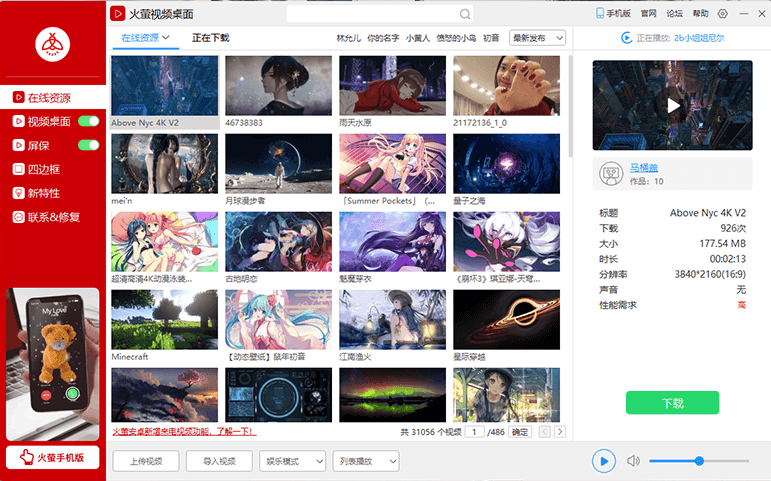Viewport: 771px width, 481px height.
Task: Open 论坛 in title bar
Action: click(675, 14)
